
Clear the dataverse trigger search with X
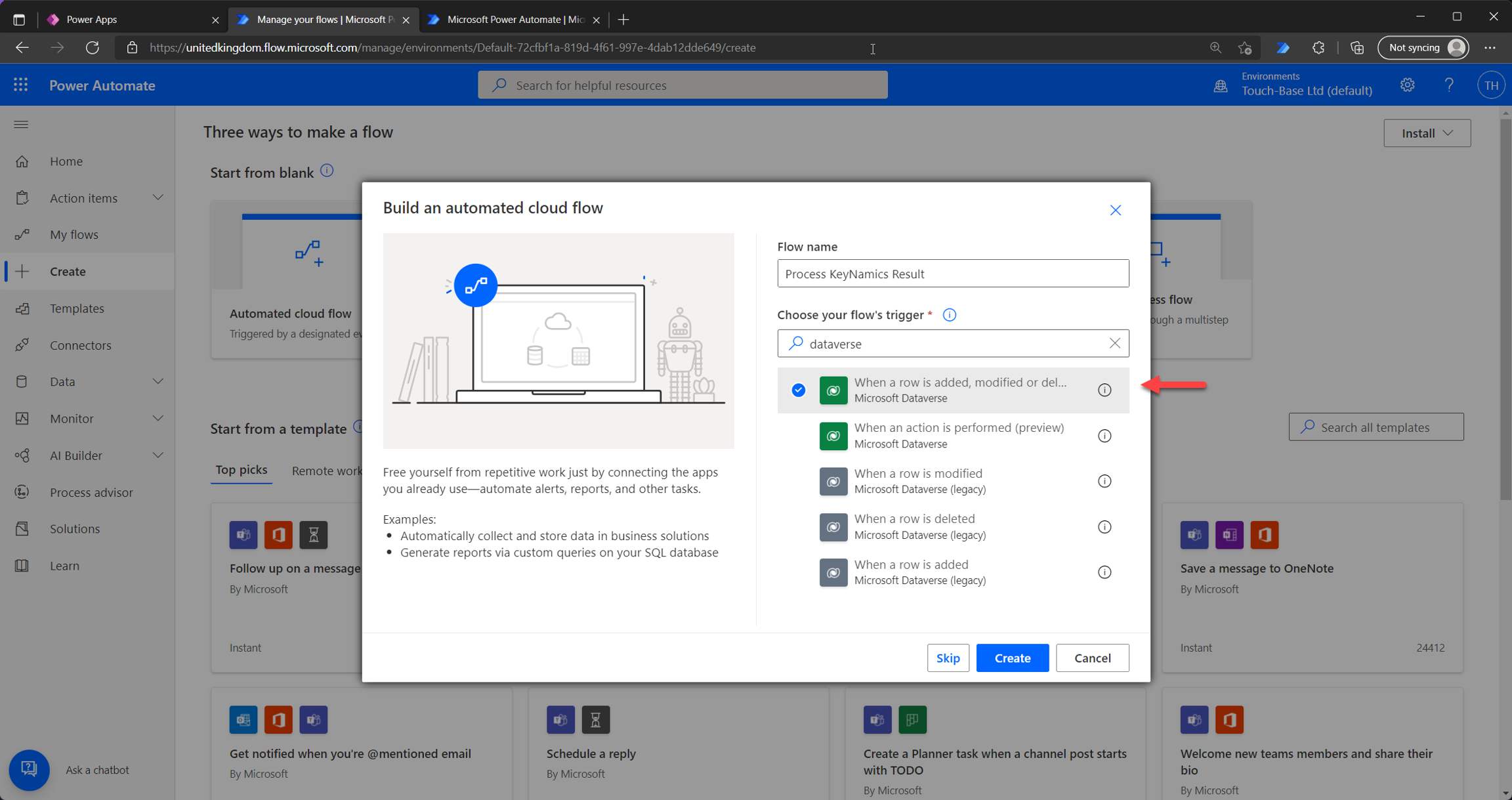1114,343
